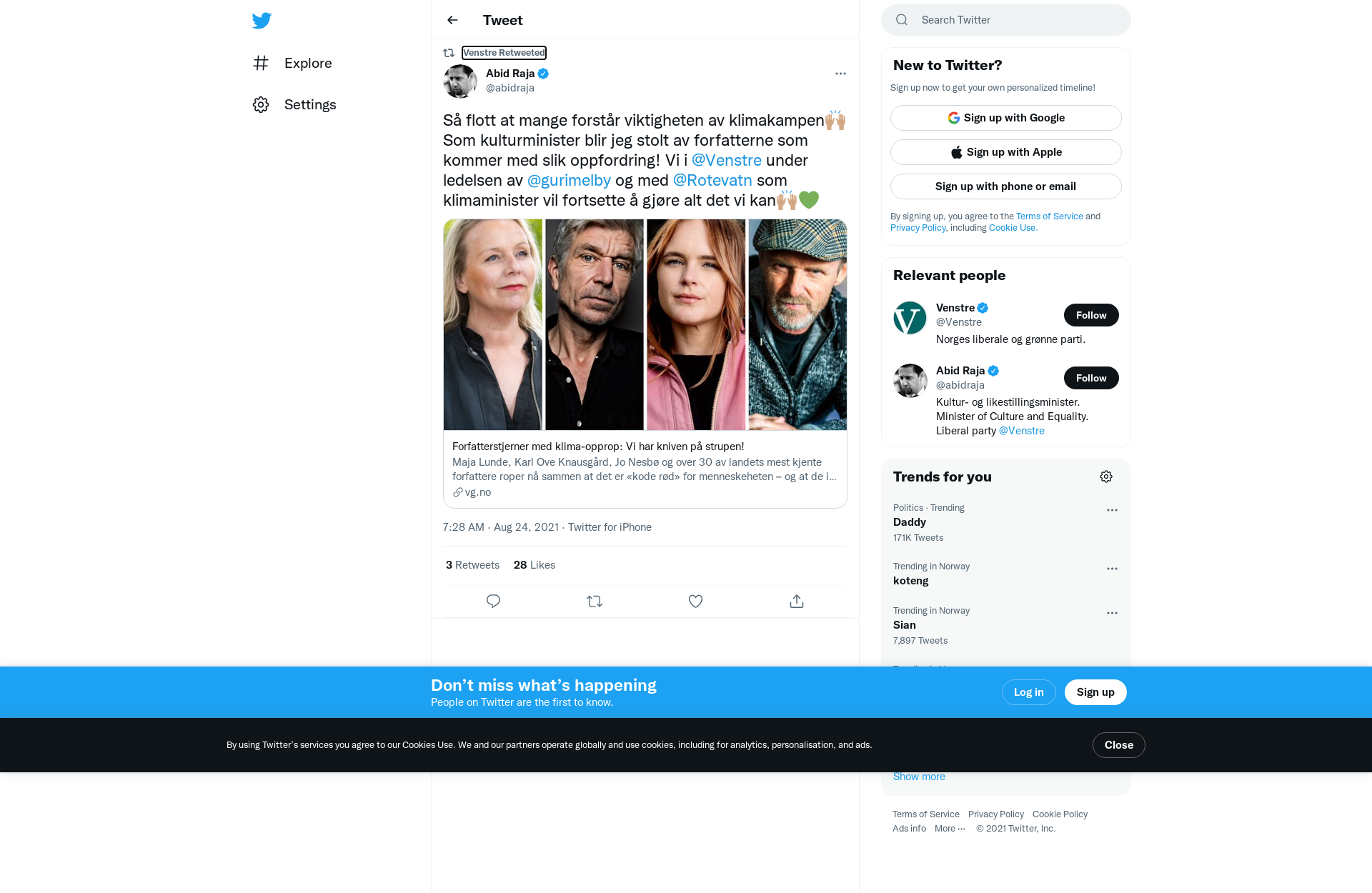Screen dimensions: 1372x893
Task: Open the @Venstre mention in tweet text
Action: 726,160
